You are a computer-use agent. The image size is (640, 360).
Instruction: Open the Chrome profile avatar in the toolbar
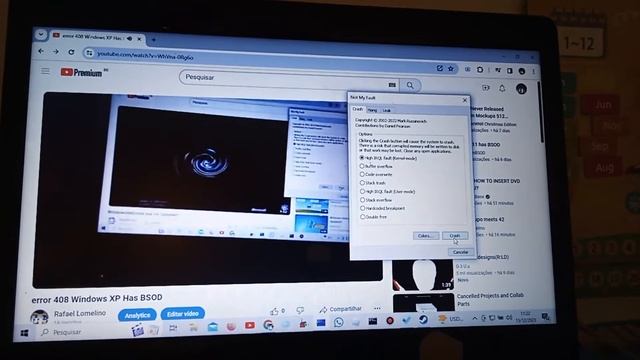tap(522, 71)
